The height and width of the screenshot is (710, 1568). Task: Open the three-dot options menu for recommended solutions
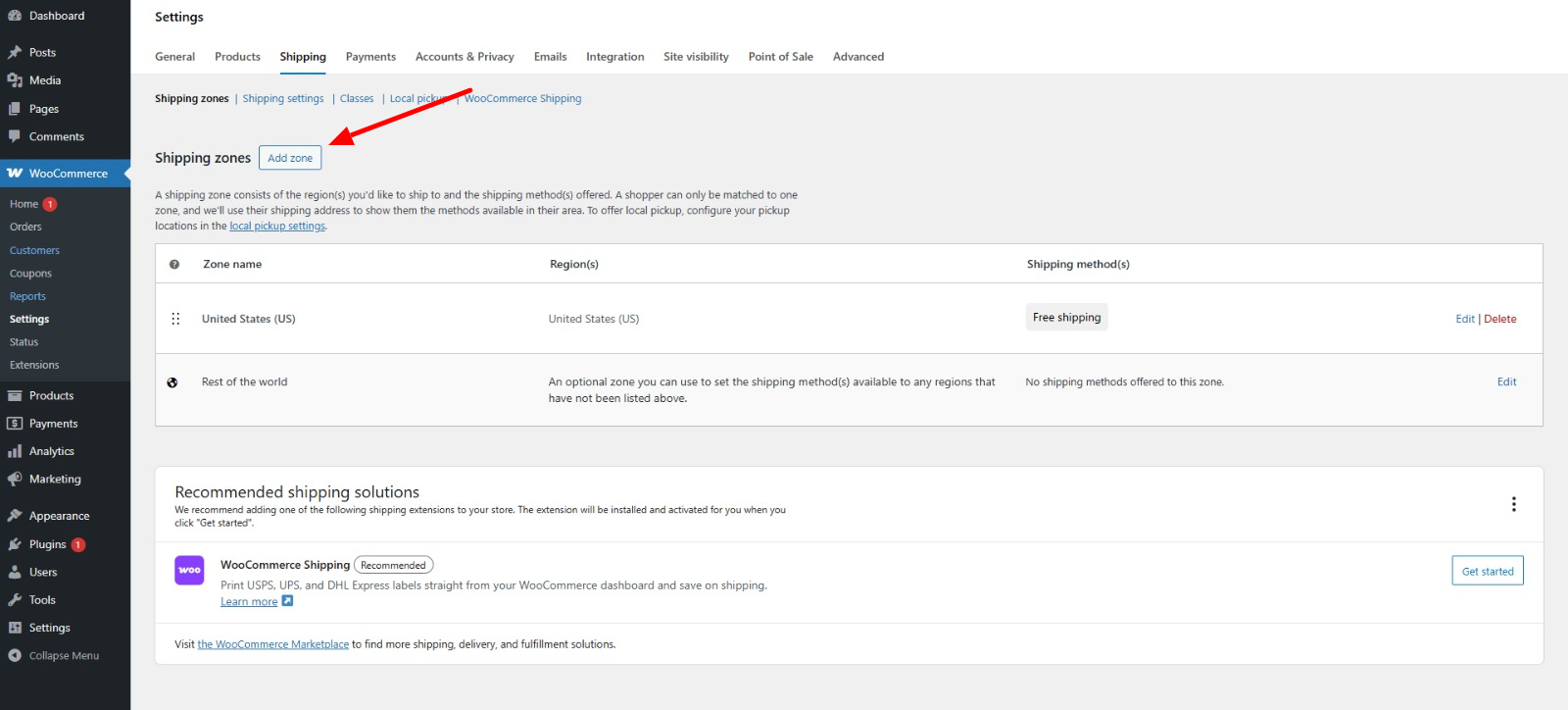click(1513, 504)
